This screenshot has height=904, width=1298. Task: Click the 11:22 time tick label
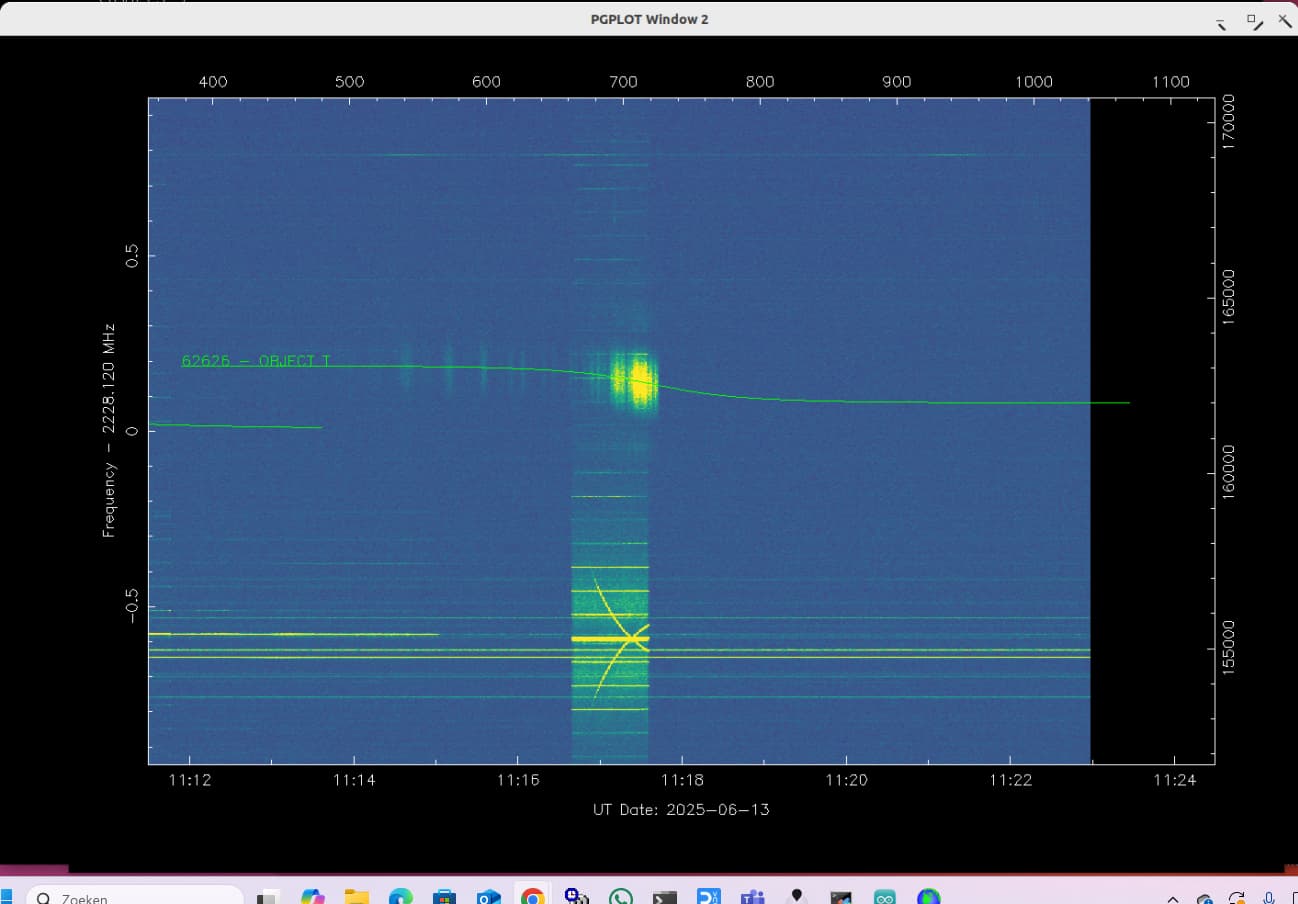pos(1010,780)
